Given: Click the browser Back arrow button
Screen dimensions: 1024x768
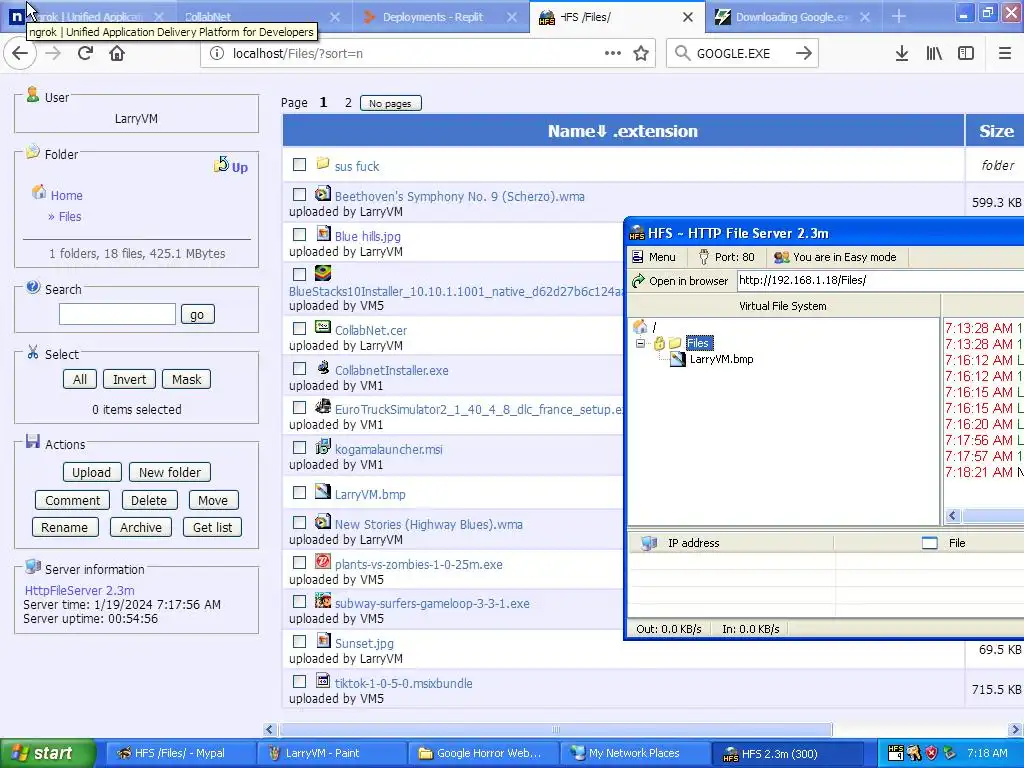Looking at the screenshot, I should point(20,54).
